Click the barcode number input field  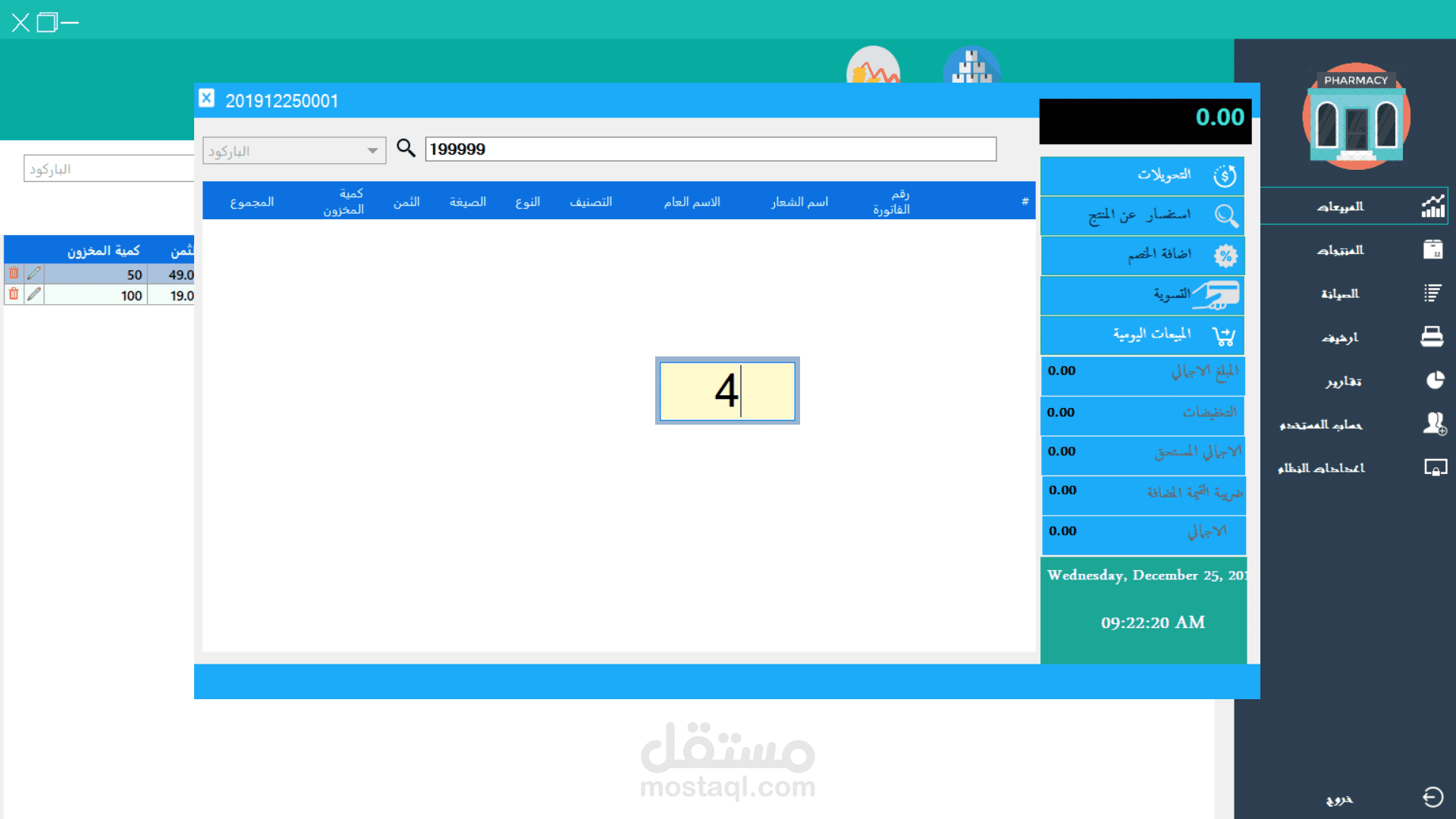click(710, 149)
